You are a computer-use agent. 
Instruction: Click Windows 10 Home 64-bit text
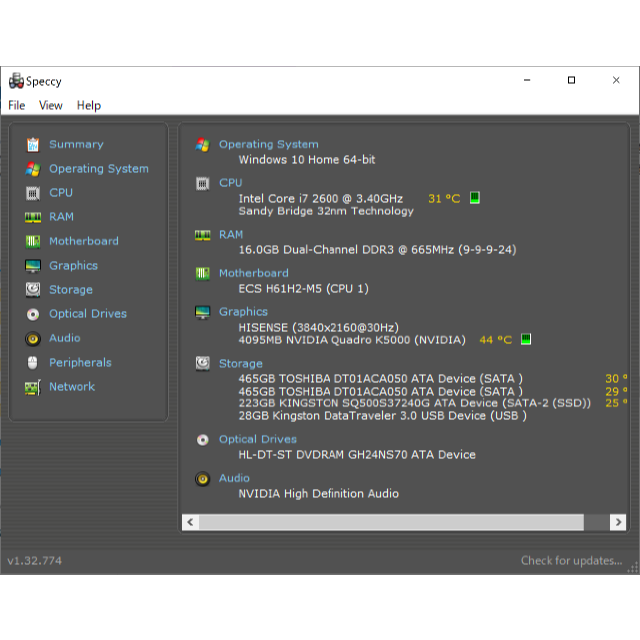coord(307,160)
